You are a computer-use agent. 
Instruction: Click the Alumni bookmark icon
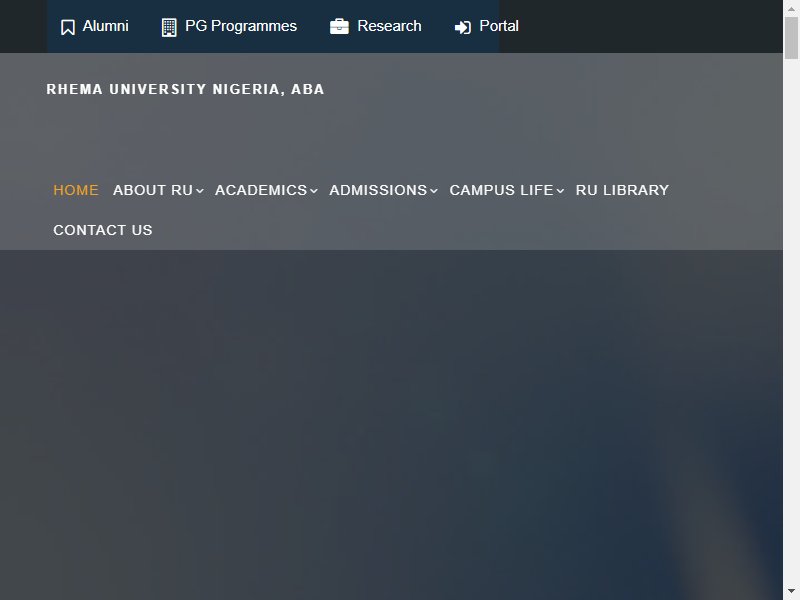68,28
